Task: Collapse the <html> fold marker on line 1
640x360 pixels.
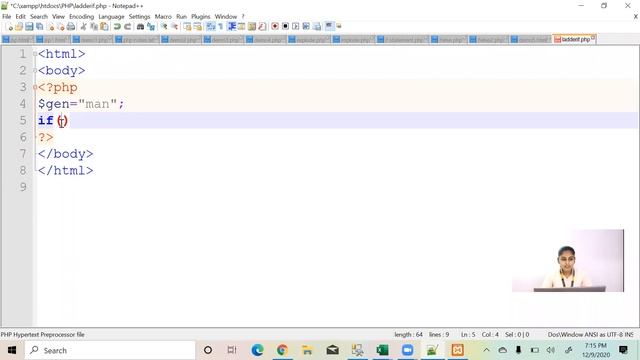Action: pos(35,53)
